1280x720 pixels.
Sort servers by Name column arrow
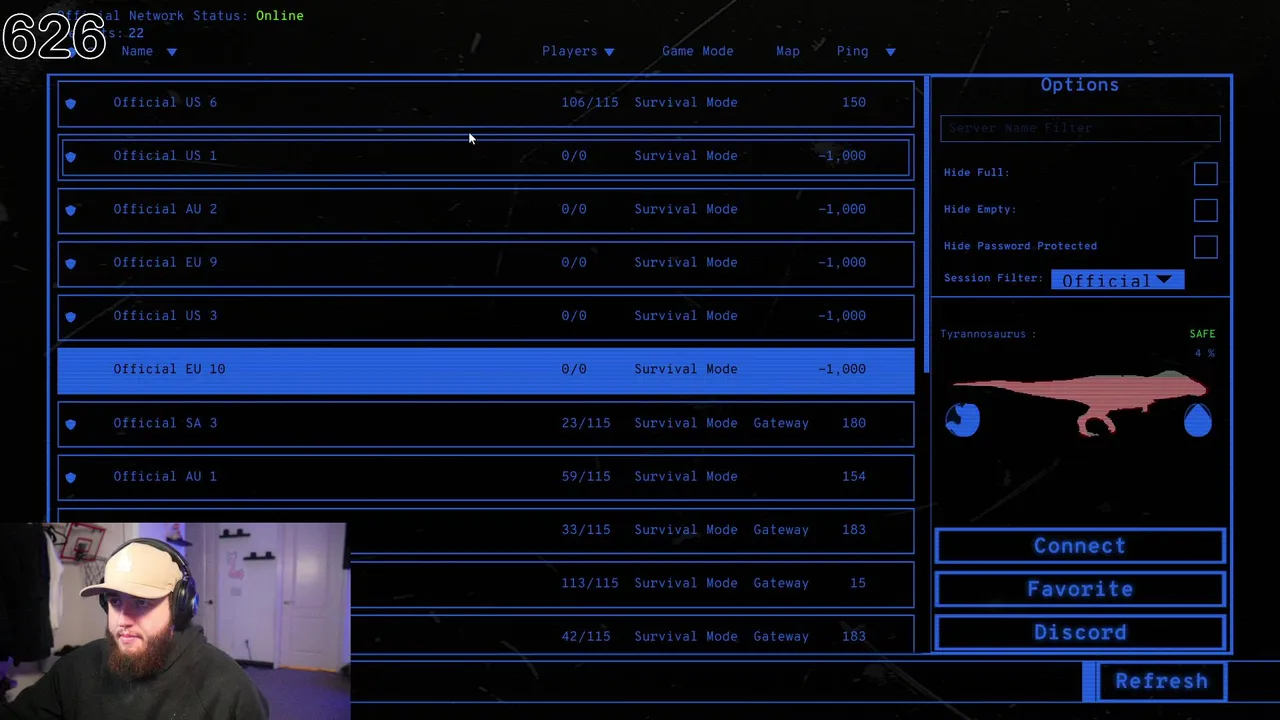[x=171, y=52]
